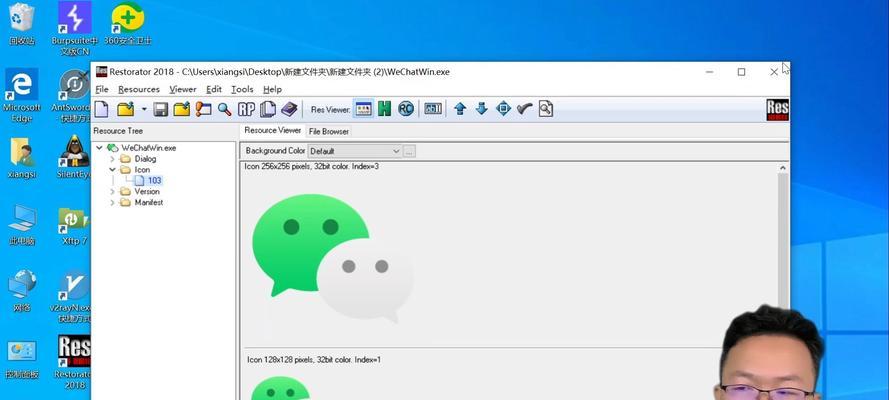Screen dimensions: 889x400
Task: Select the Dialog folder in the tree
Action: [x=145, y=159]
